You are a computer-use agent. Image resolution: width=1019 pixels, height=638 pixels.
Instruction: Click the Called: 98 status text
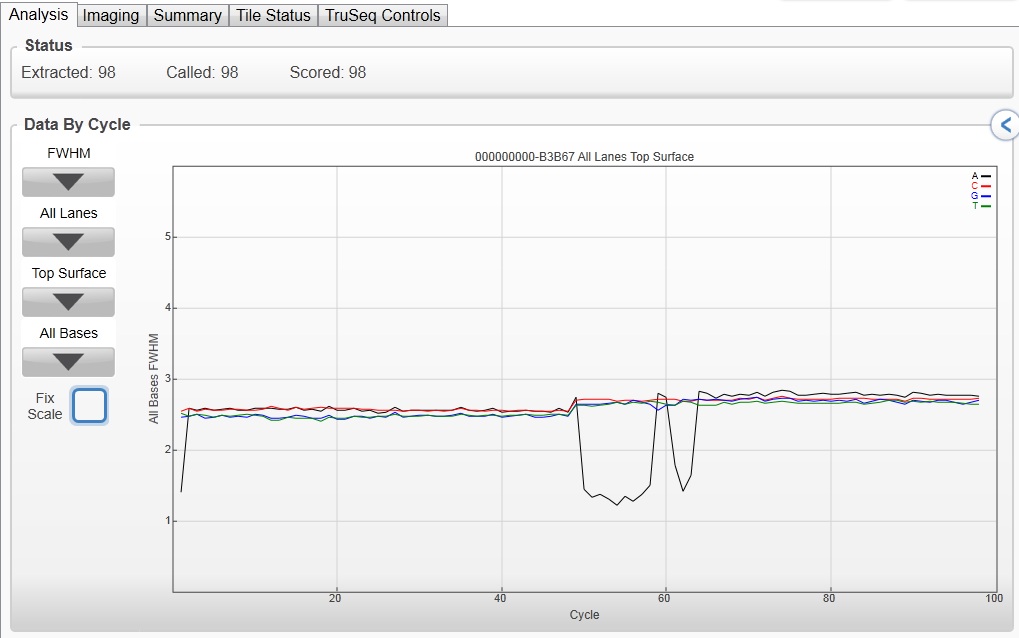pos(202,72)
